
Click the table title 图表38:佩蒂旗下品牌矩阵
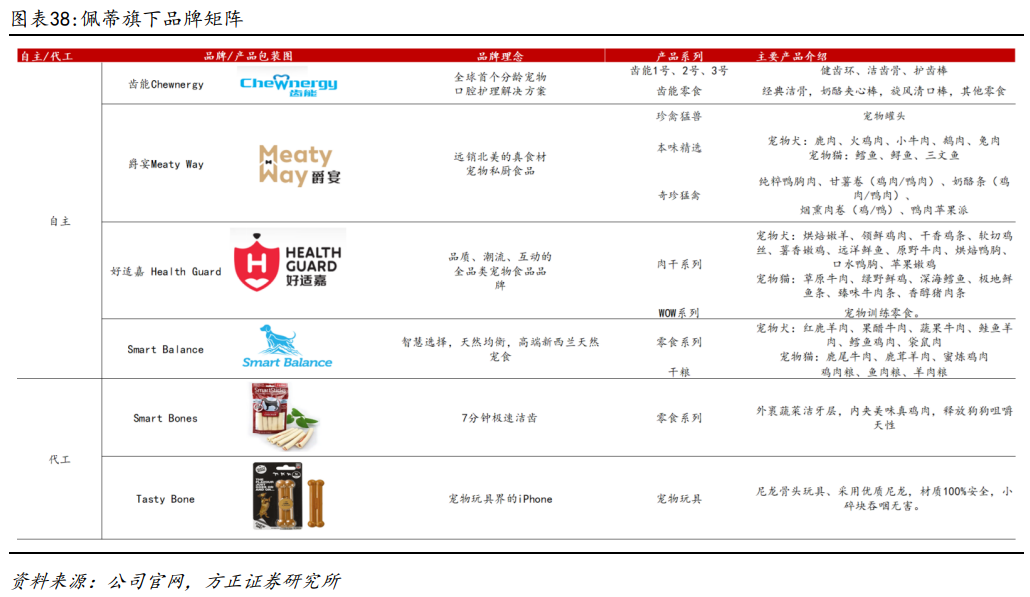pos(127,18)
